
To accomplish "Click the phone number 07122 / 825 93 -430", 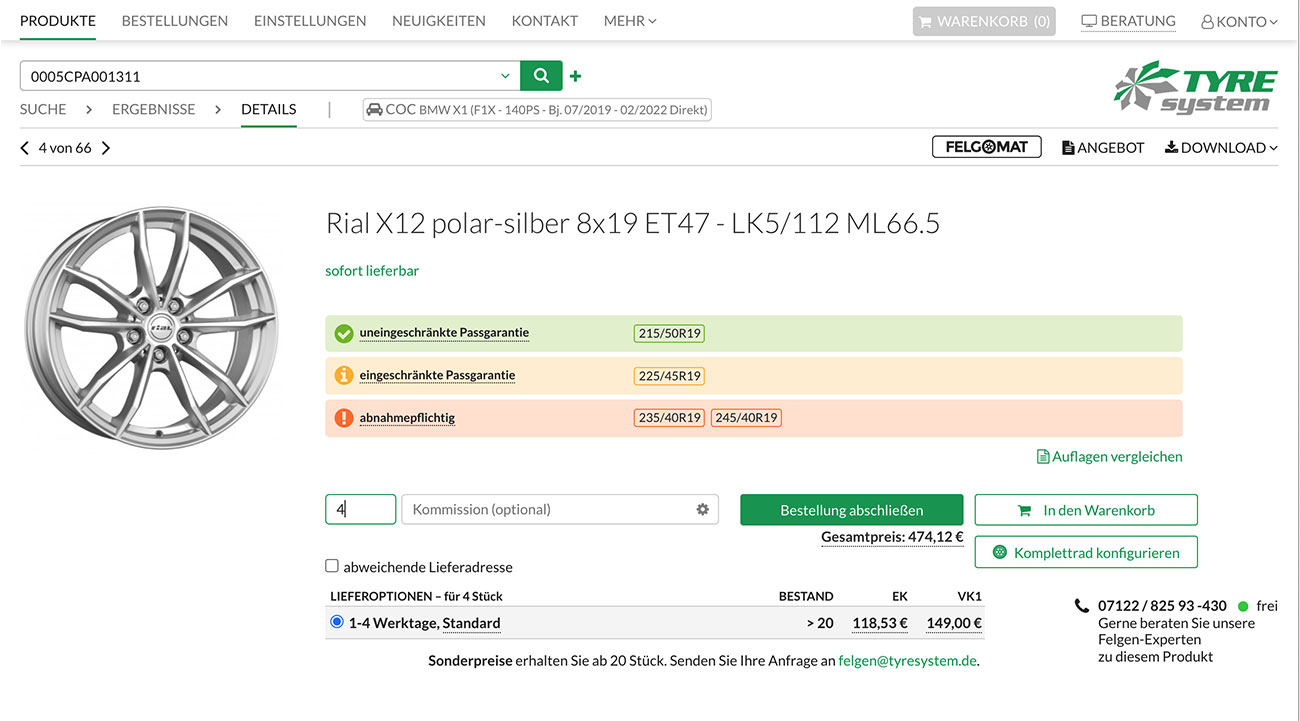I will coord(1162,606).
